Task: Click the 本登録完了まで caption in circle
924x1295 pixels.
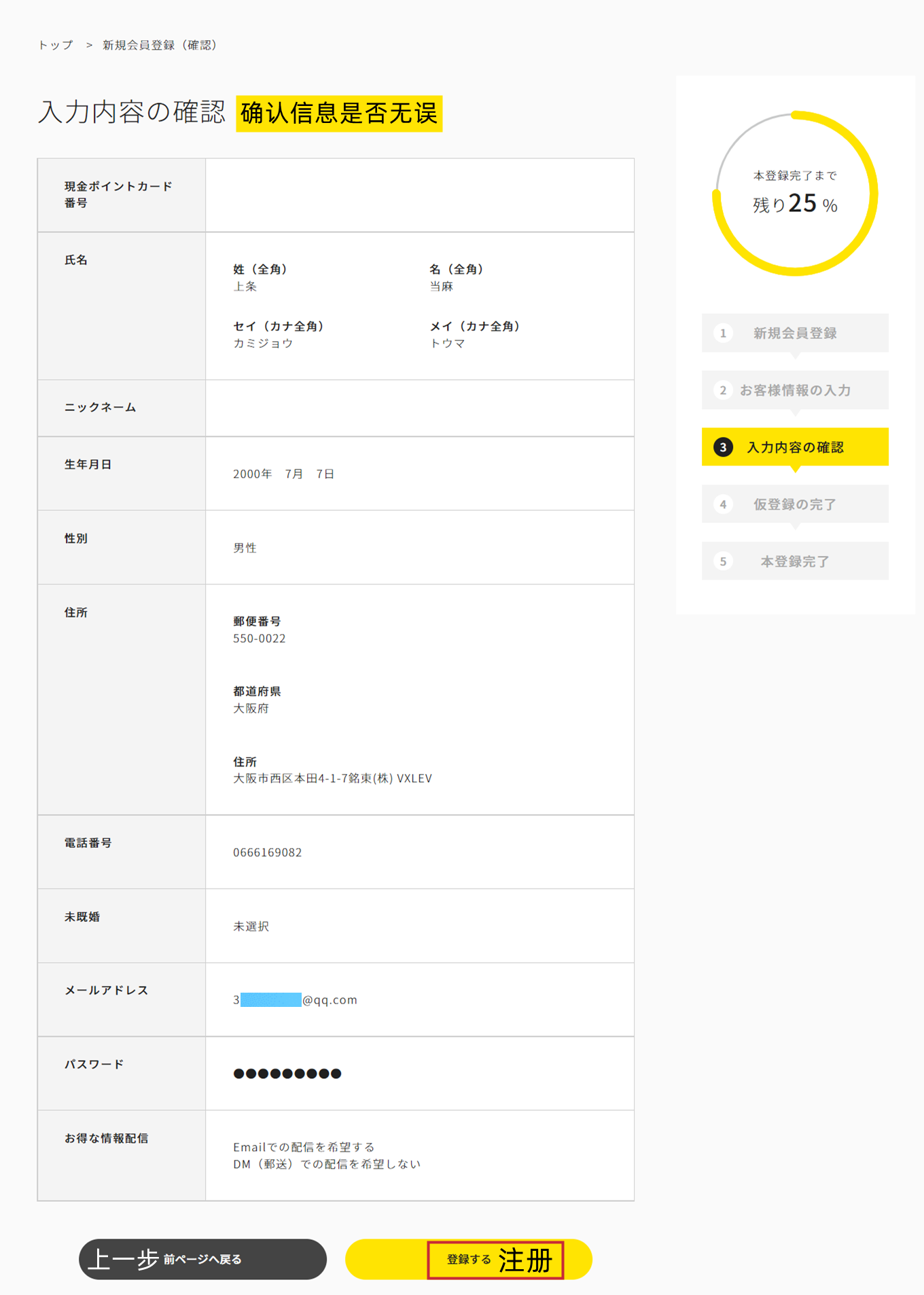Action: 795,176
